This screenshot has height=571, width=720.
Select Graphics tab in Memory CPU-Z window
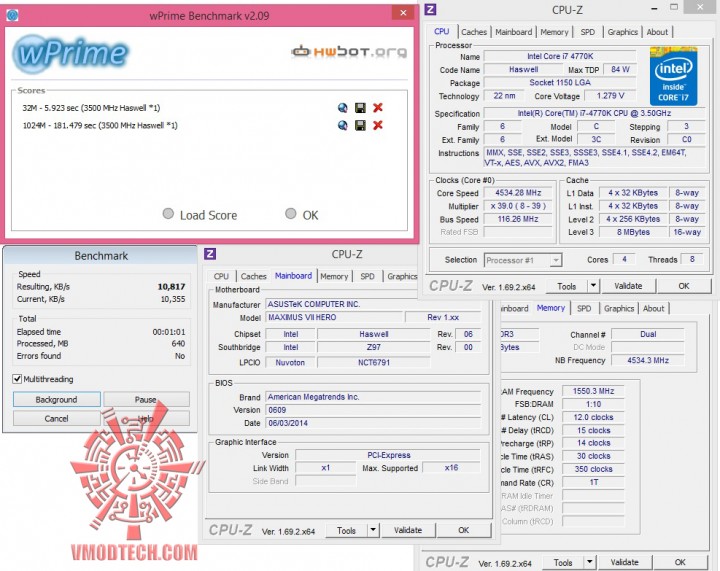click(x=619, y=308)
